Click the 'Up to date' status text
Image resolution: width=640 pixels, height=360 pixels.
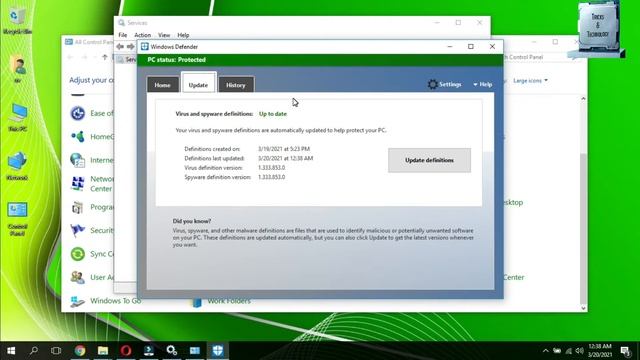[273, 114]
